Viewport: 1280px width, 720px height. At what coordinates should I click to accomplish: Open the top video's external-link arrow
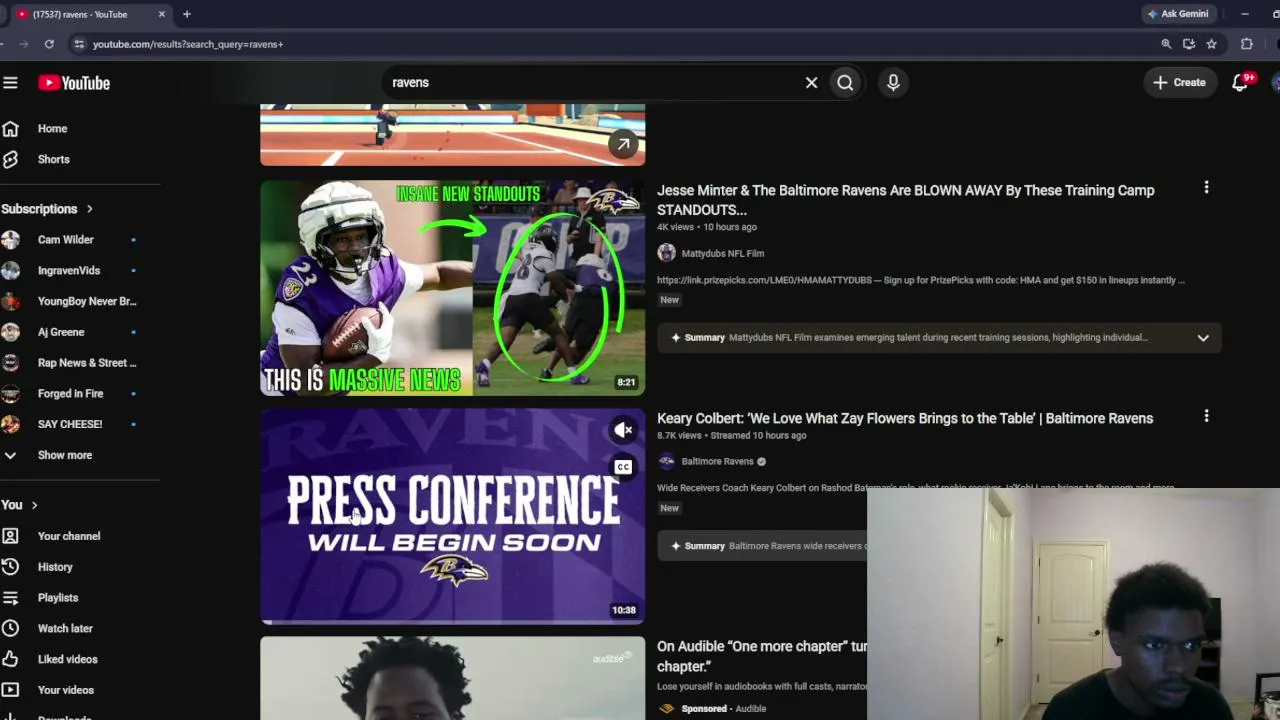click(x=623, y=144)
